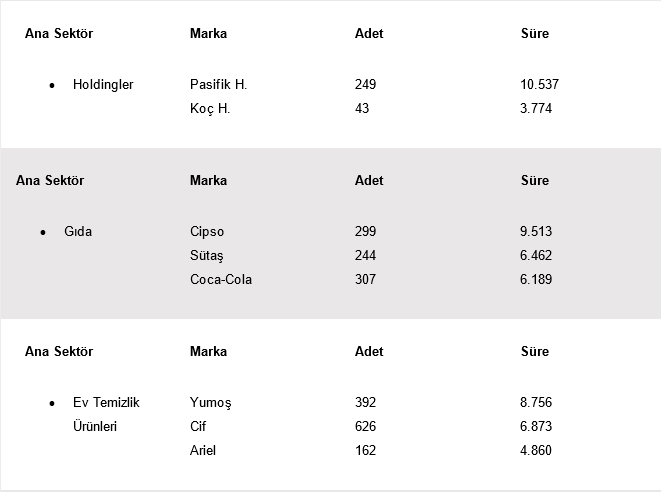The height and width of the screenshot is (492, 661).
Task: Click the Holdingler sector label
Action: (103, 85)
